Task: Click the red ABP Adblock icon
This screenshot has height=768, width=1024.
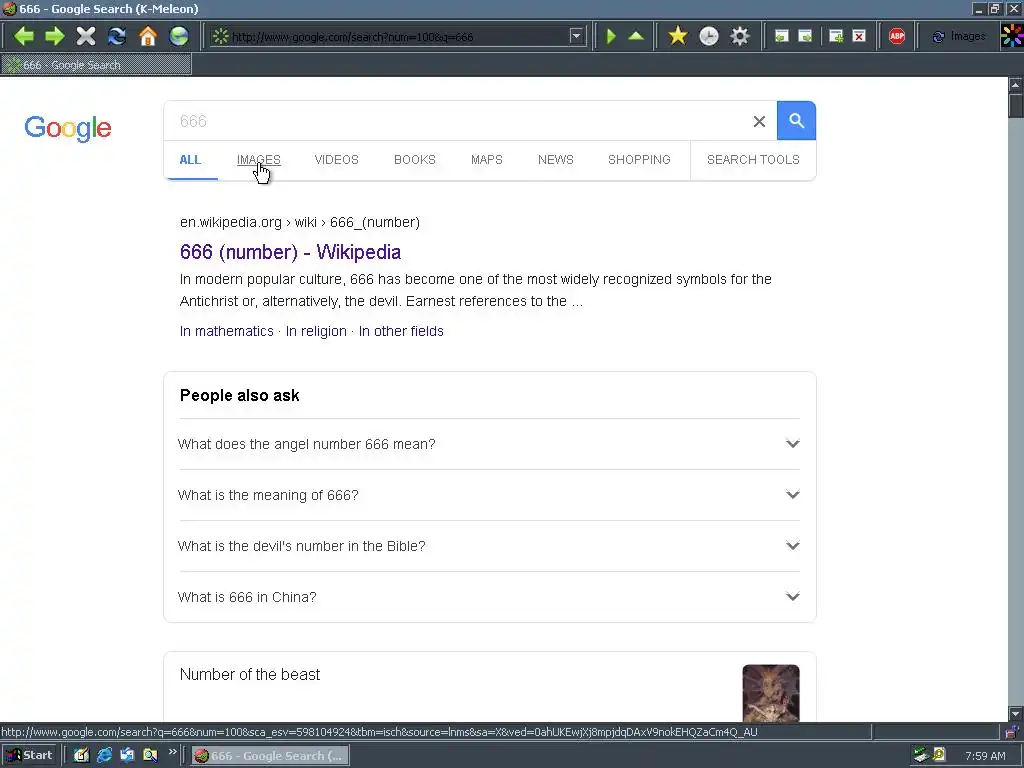Action: click(x=897, y=36)
